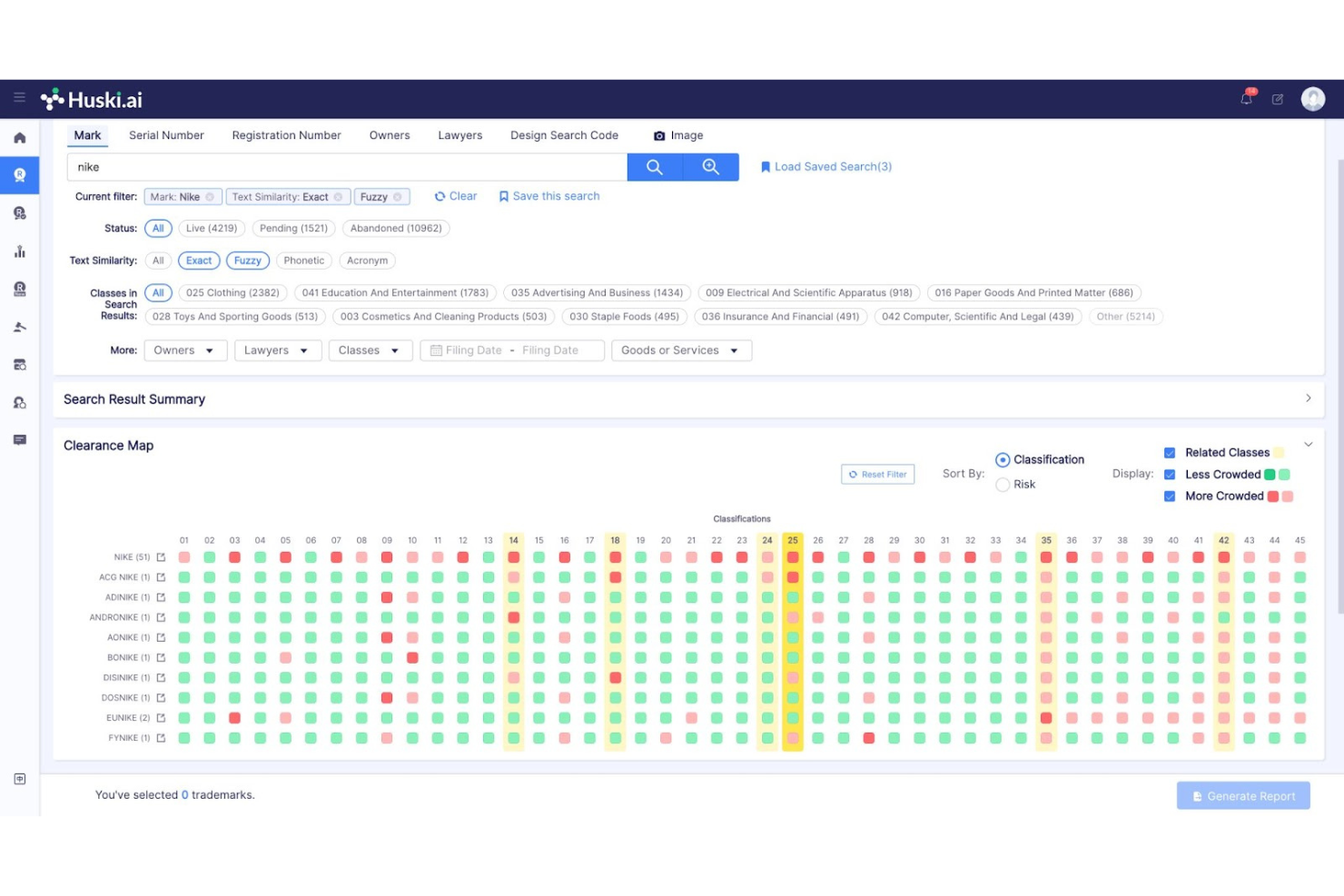Click Save this search link

tap(549, 196)
